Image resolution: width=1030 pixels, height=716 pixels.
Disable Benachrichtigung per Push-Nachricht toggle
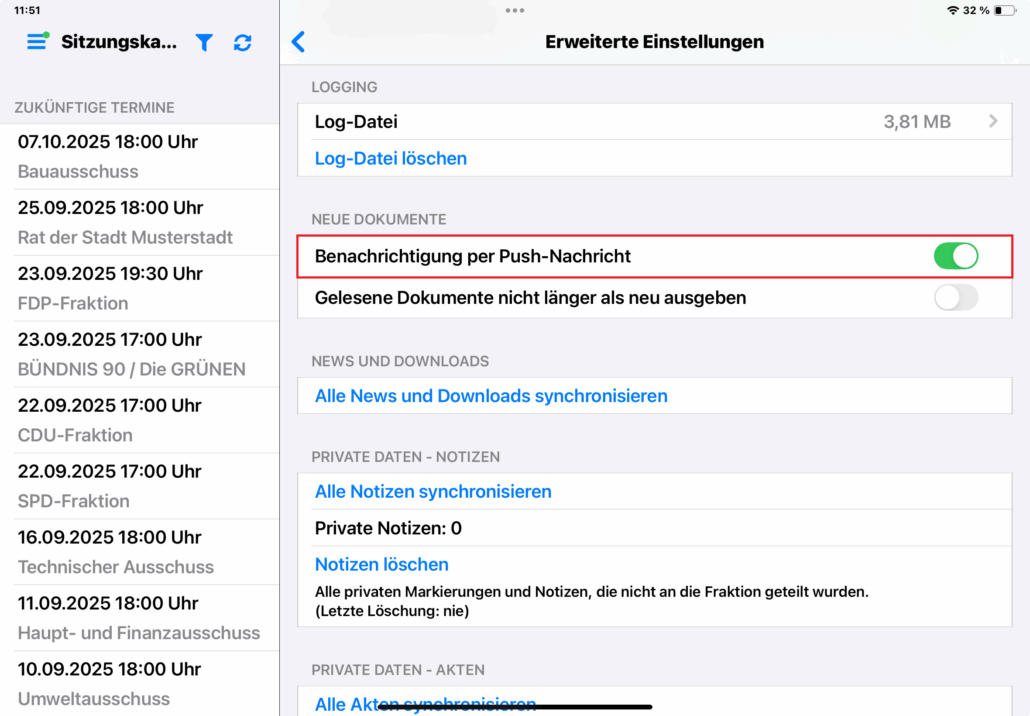955,256
